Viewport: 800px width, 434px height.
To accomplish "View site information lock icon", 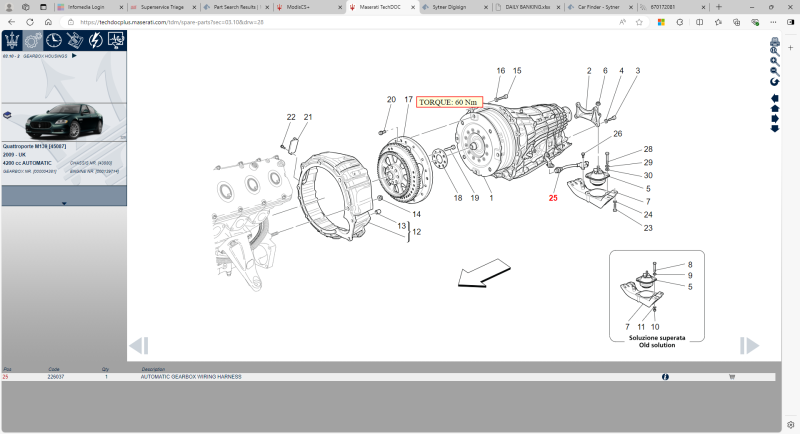I will [x=71, y=22].
